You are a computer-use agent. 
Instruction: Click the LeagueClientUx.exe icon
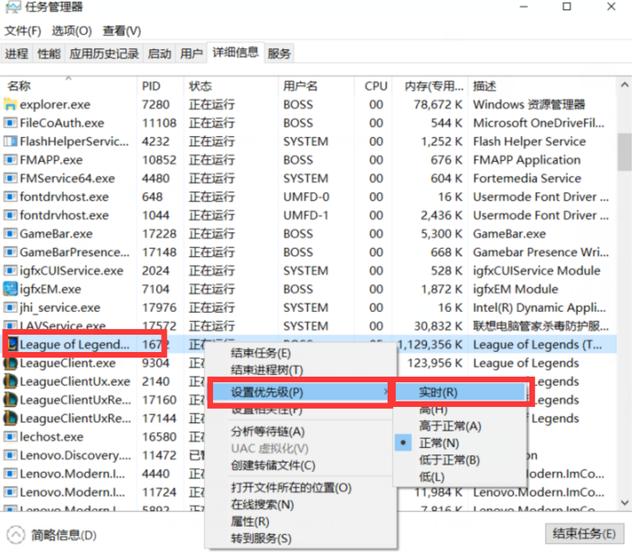click(11, 382)
